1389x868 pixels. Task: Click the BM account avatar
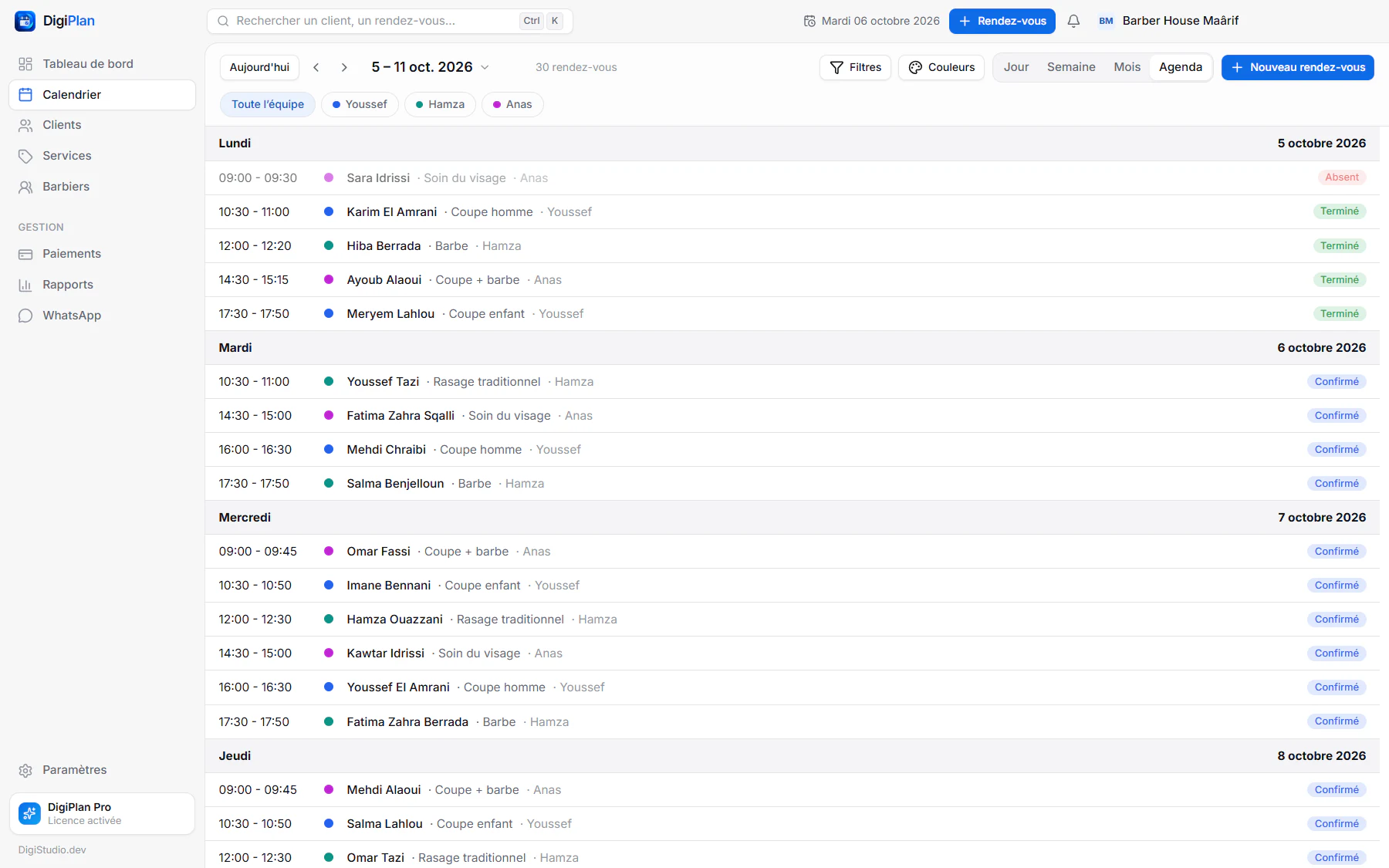1106,21
